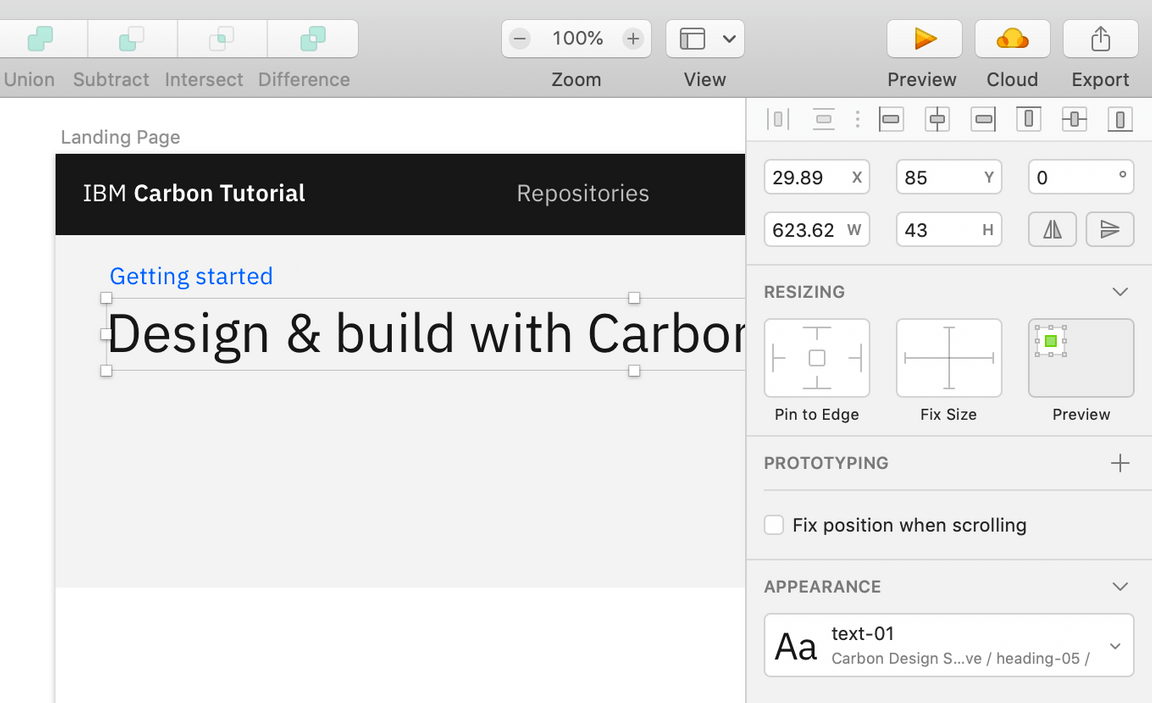Click the Repositories navigation item on the artboard
Screen dimensions: 1152x703
click(x=583, y=193)
